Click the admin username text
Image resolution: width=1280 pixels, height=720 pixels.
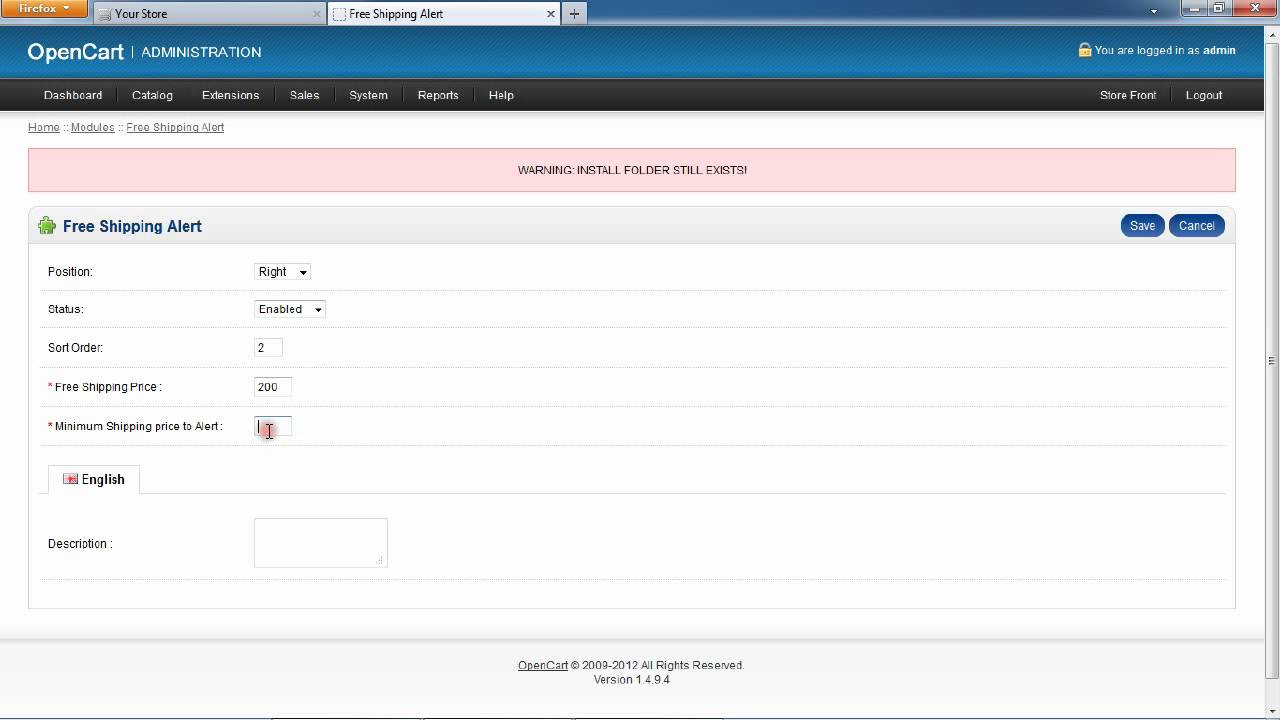[x=1219, y=50]
